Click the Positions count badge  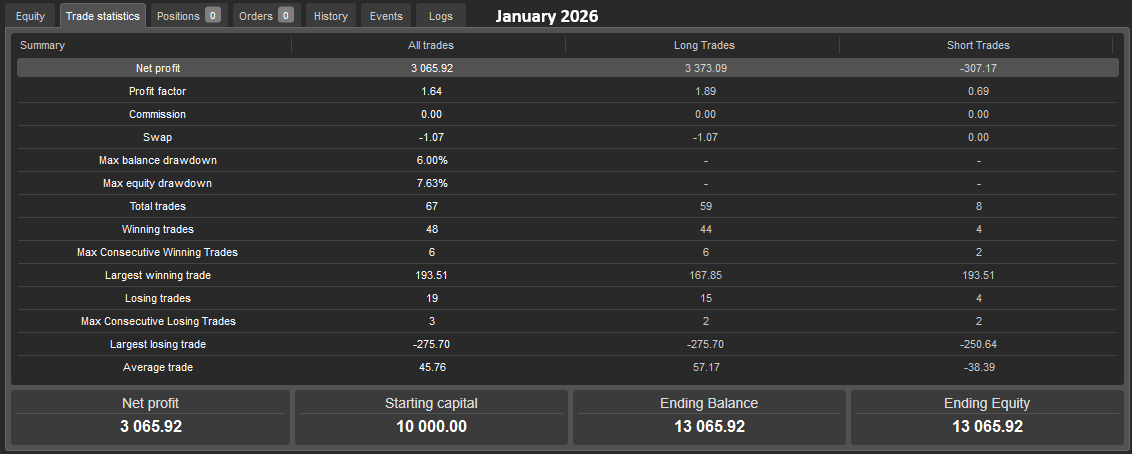pyautogui.click(x=213, y=16)
